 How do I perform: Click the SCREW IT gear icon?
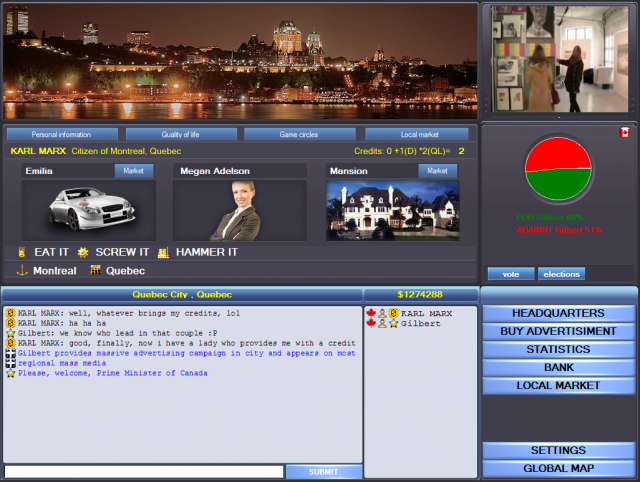coord(83,252)
